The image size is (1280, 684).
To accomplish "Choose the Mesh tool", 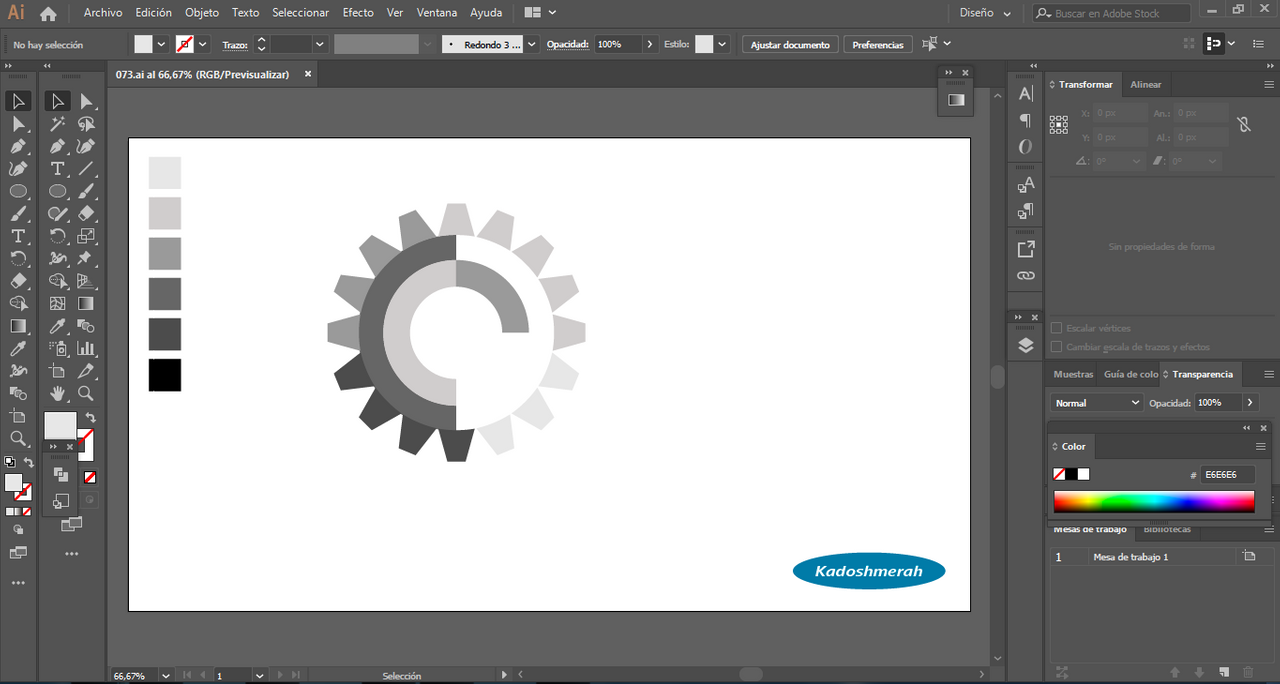I will coord(58,303).
